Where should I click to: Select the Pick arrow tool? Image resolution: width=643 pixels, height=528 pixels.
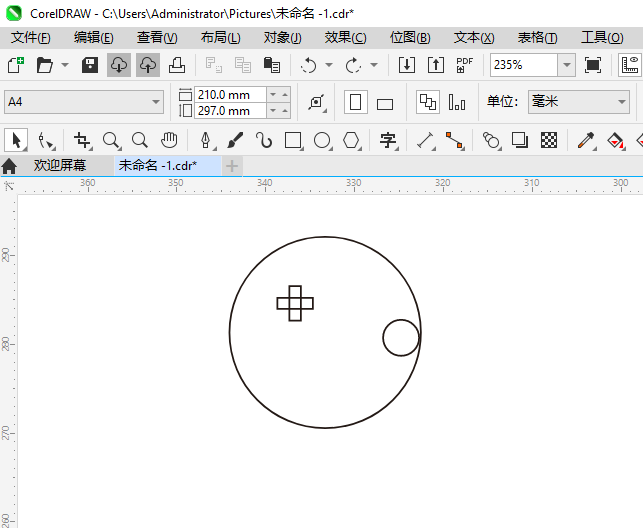click(x=16, y=140)
